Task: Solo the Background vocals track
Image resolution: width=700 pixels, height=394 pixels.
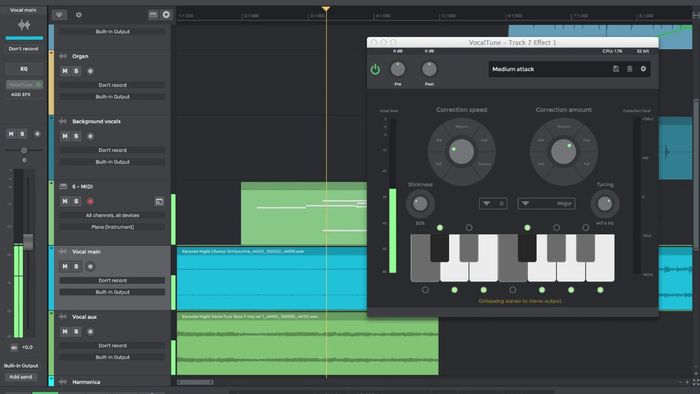Action: tap(76, 136)
